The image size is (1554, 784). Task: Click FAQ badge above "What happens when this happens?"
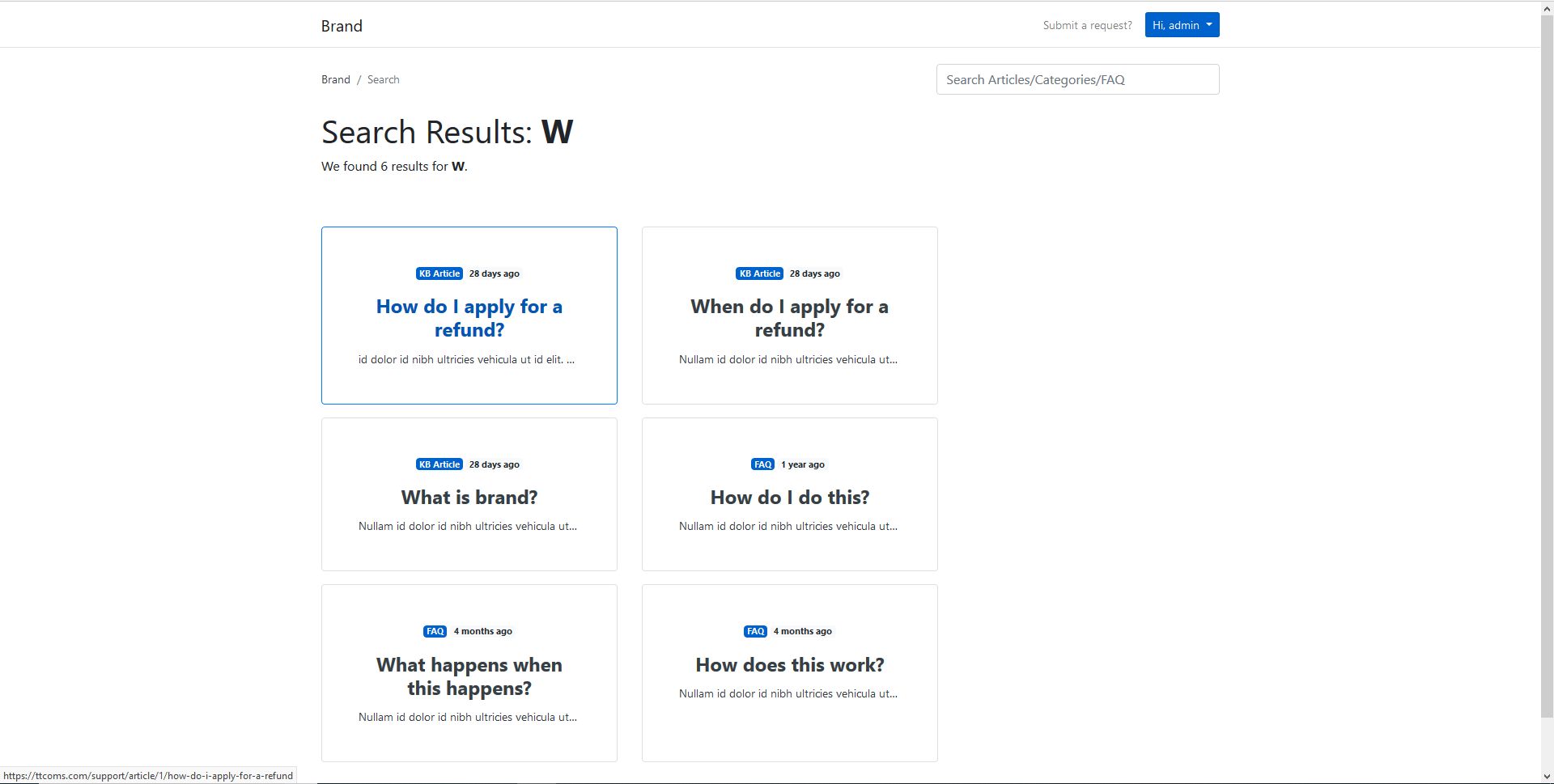tap(435, 631)
